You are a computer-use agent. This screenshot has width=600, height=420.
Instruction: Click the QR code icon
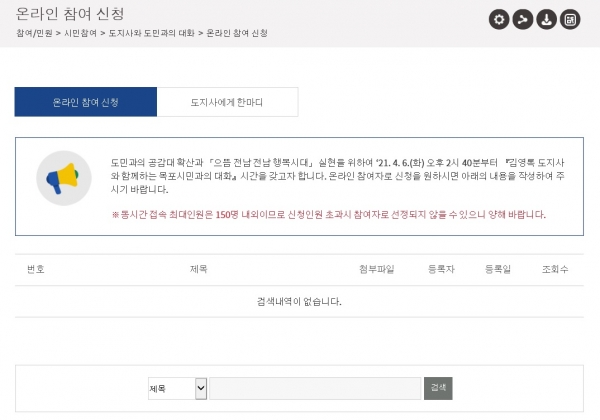pyautogui.click(x=570, y=19)
